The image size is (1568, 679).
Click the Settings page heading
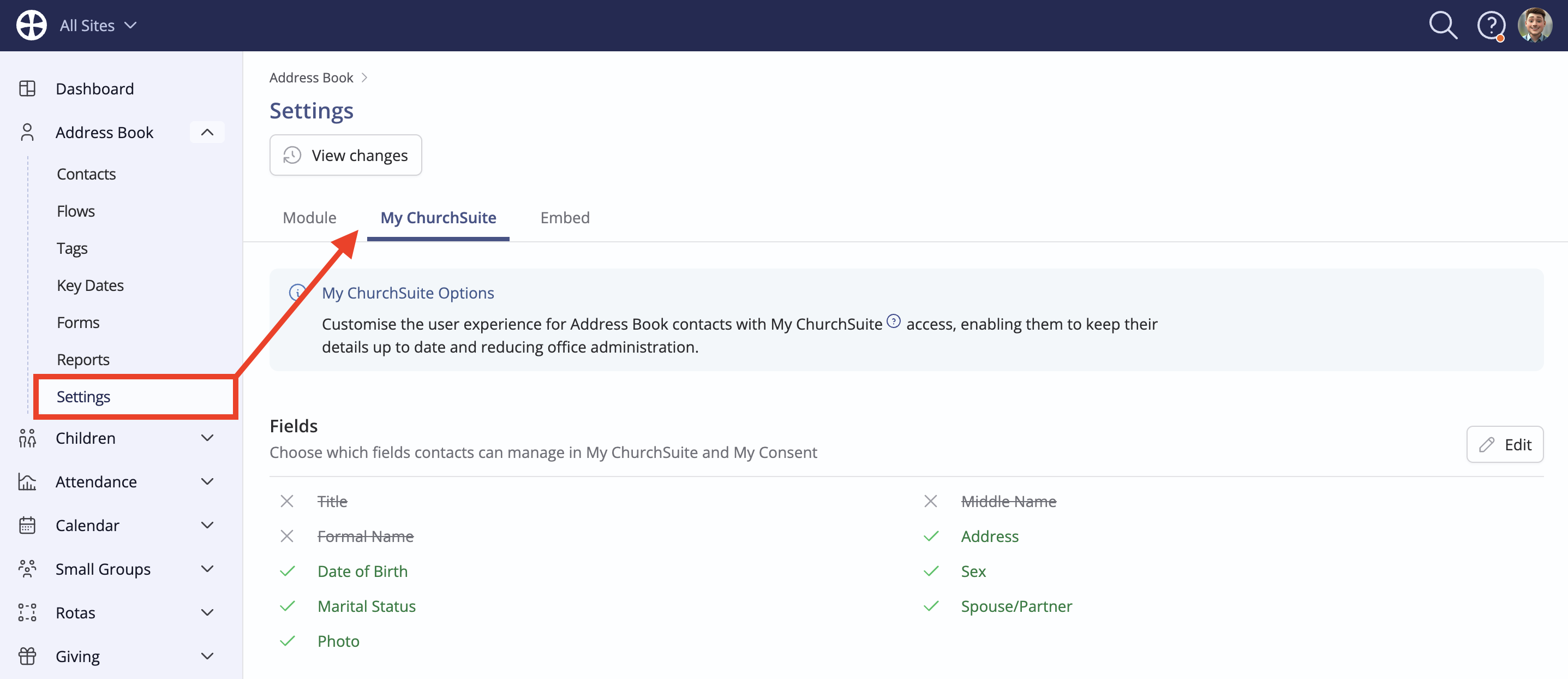(312, 111)
